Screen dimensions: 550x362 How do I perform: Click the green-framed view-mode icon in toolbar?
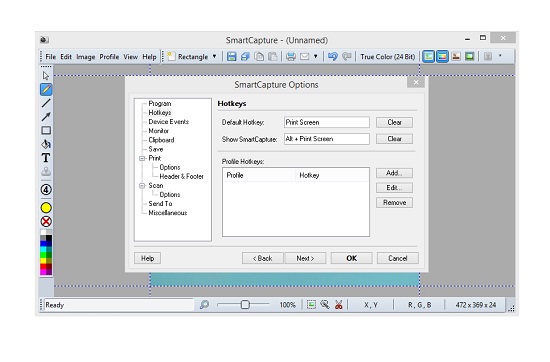point(469,56)
